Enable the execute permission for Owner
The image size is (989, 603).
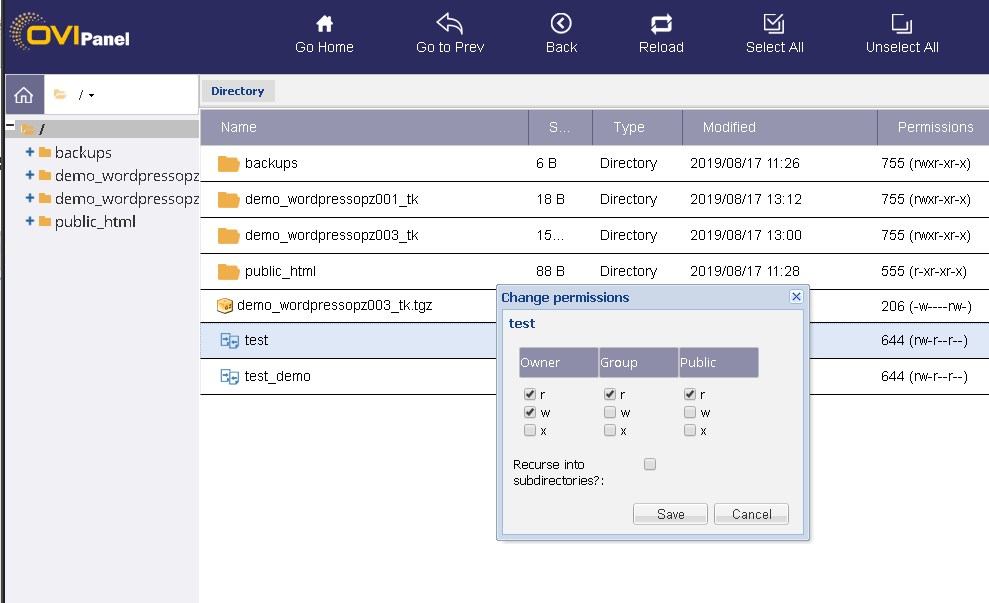coord(530,430)
